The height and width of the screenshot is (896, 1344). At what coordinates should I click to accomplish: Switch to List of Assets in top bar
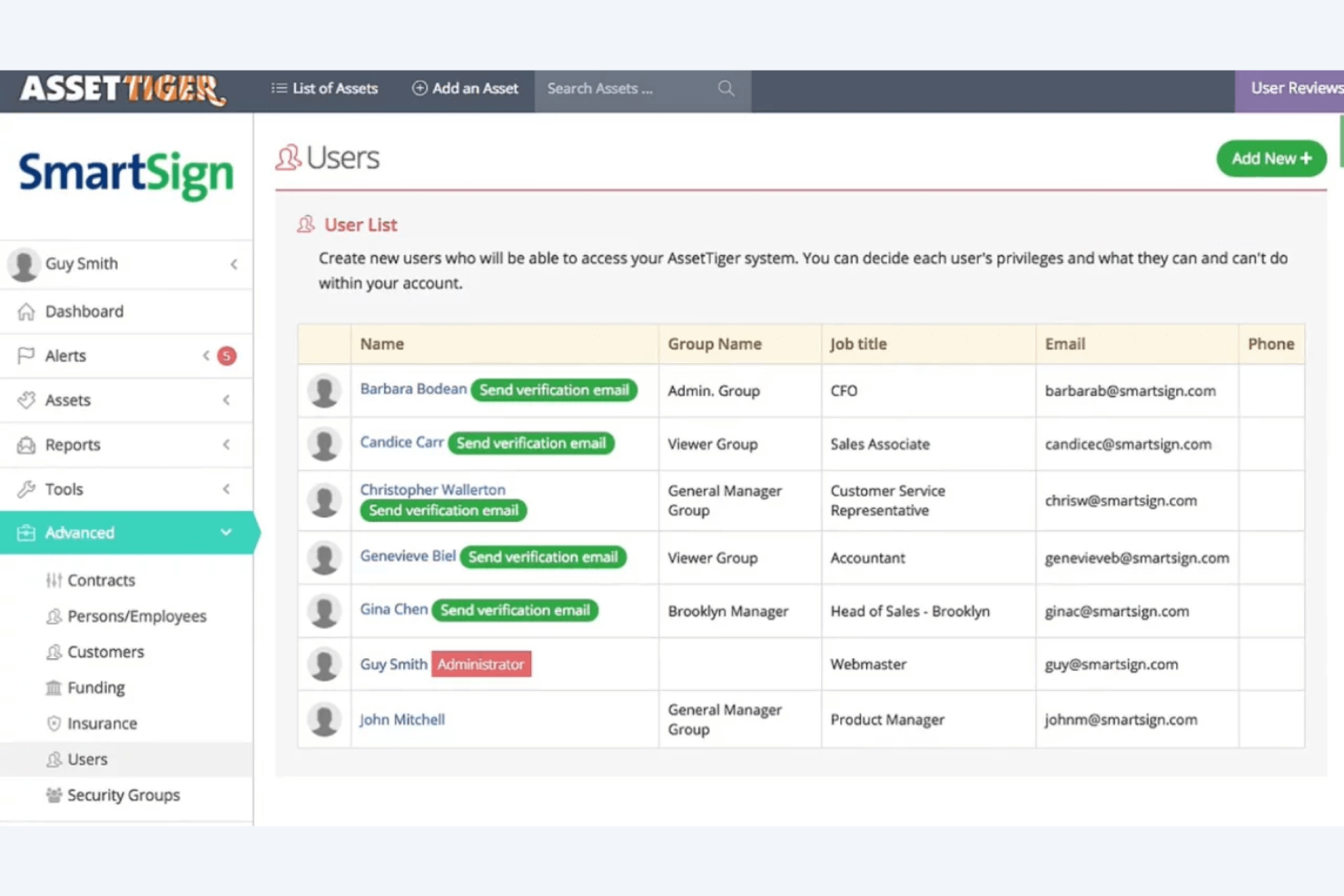pyautogui.click(x=324, y=88)
